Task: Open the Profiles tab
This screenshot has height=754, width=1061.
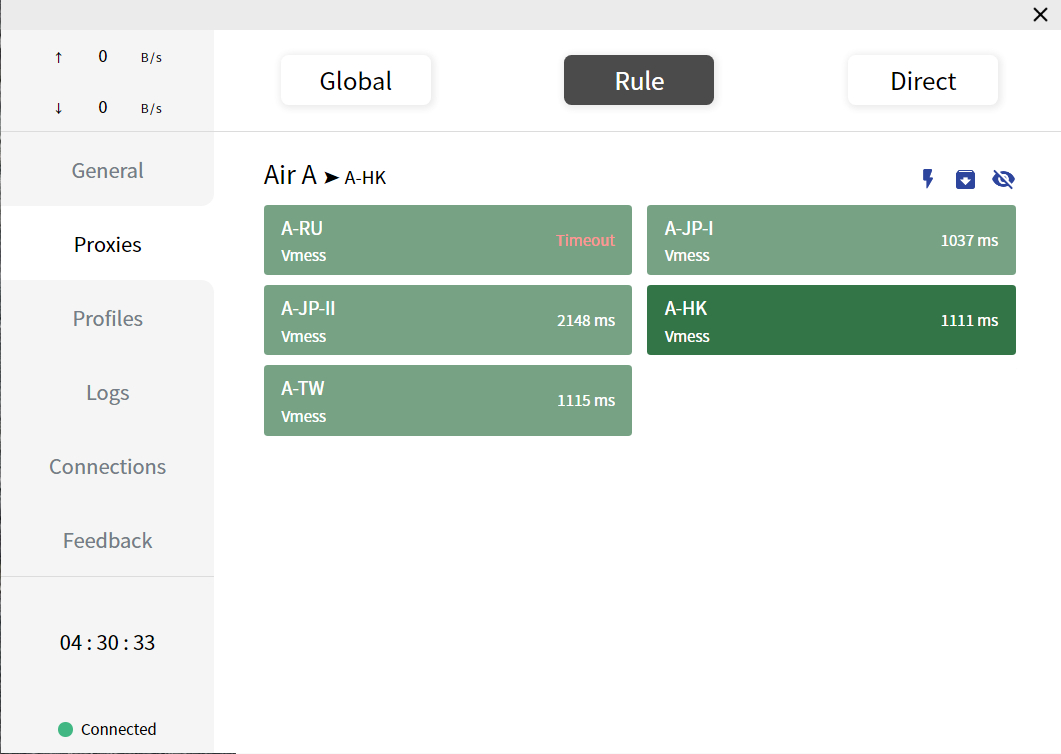Action: click(x=107, y=319)
